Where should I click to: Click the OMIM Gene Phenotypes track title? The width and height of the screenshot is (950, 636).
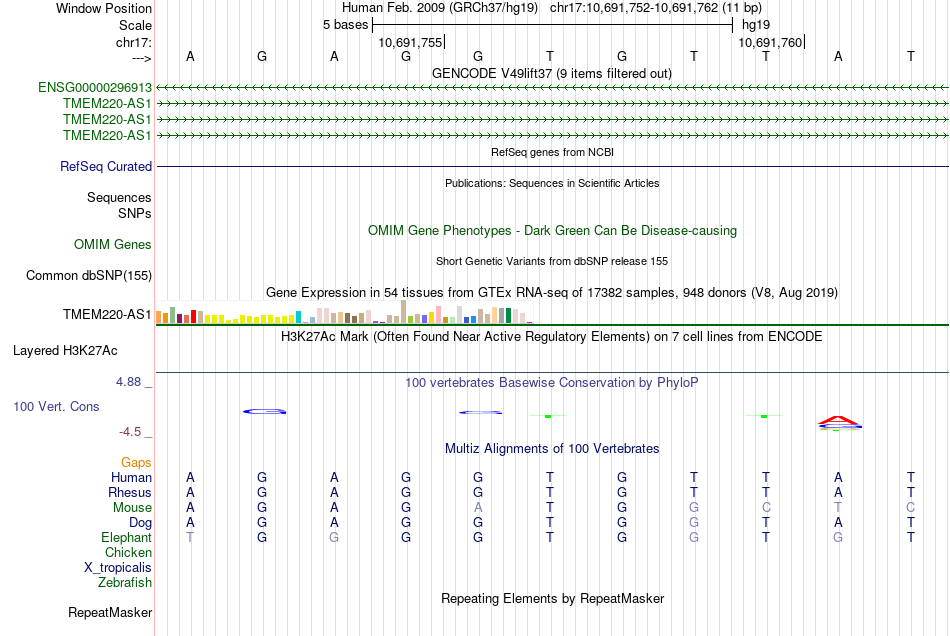pos(552,231)
